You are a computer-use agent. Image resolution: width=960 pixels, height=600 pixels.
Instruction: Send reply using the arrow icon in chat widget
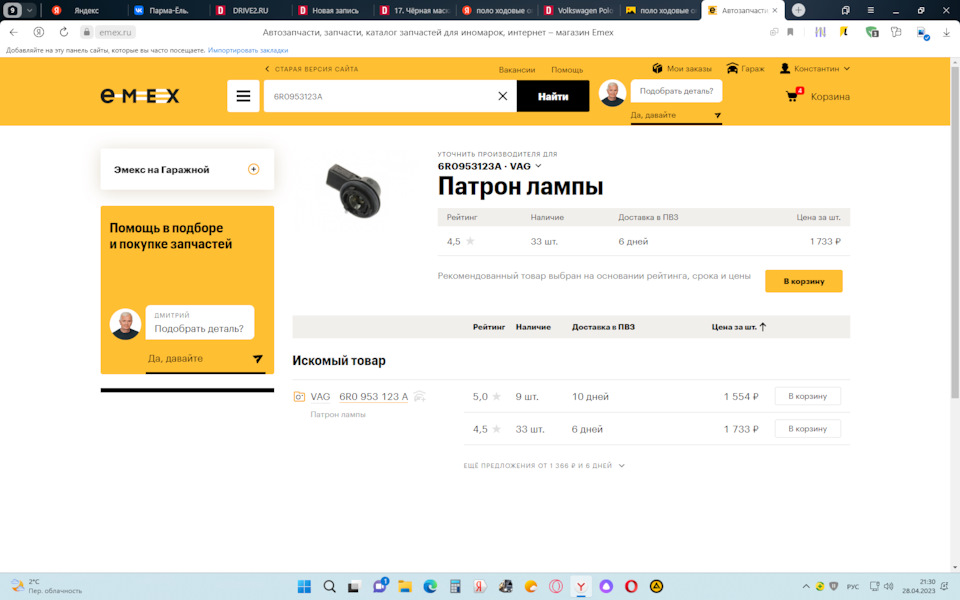(258, 358)
